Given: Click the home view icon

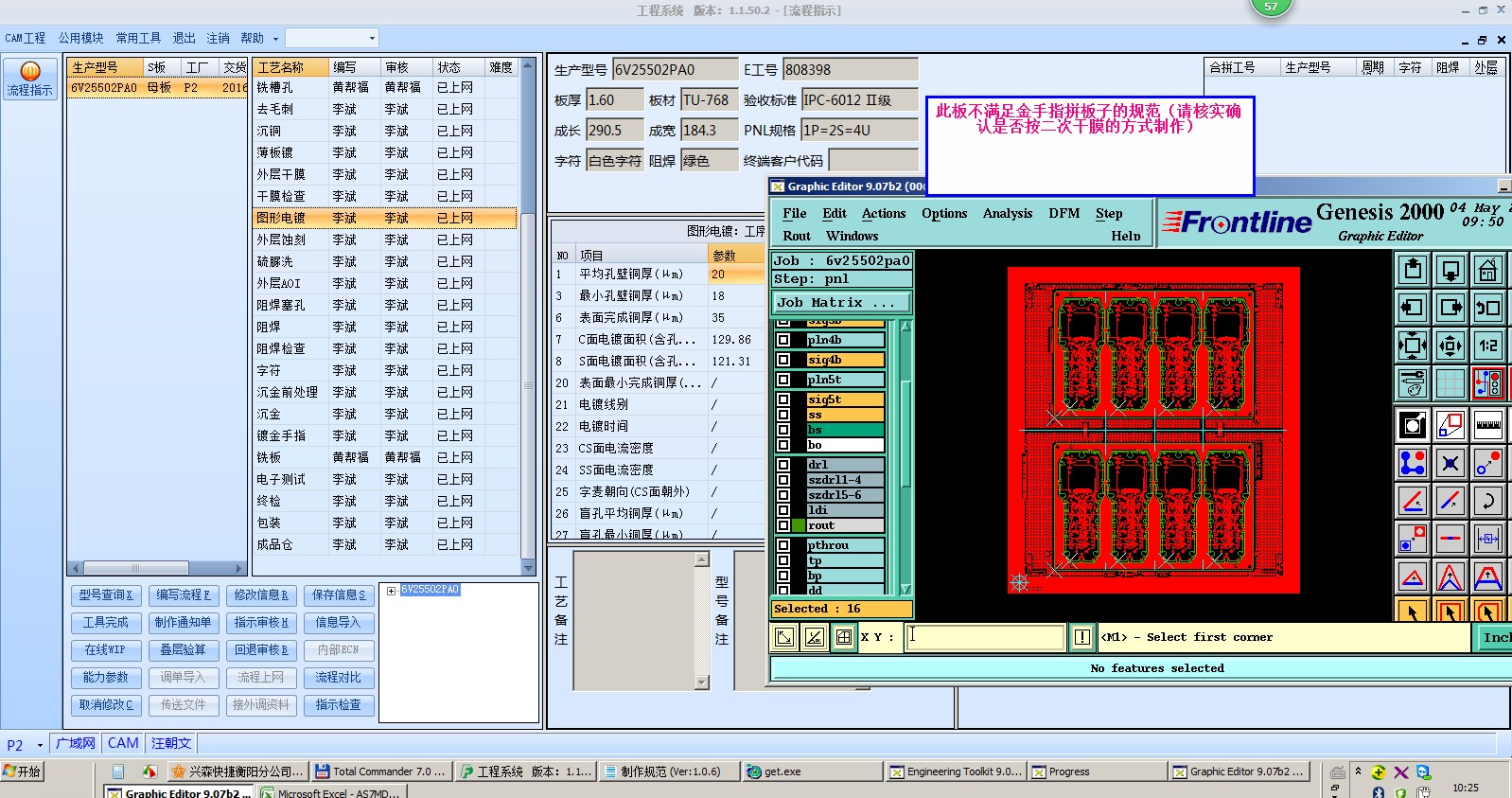Looking at the screenshot, I should tap(1488, 270).
